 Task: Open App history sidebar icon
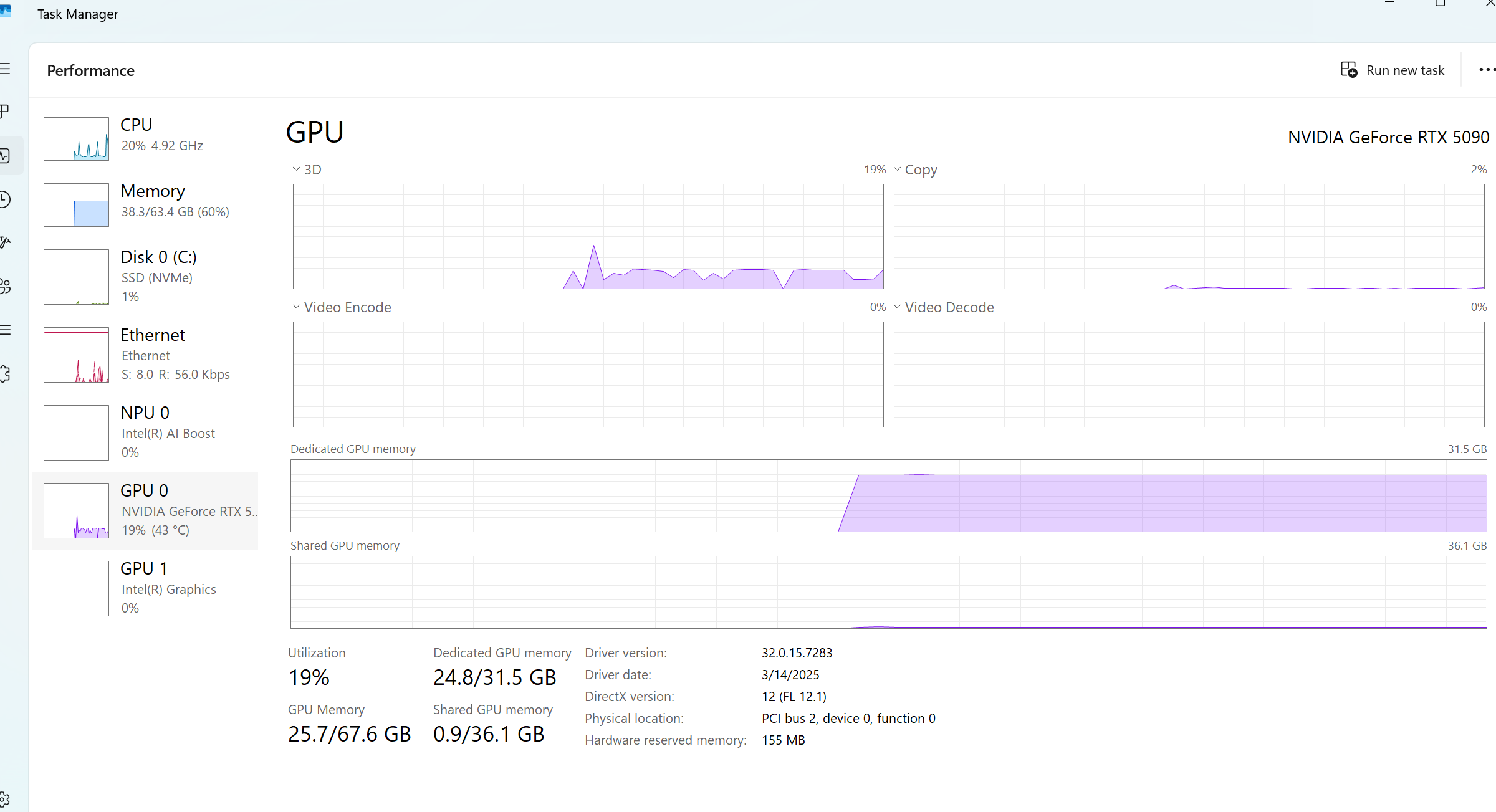click(5, 199)
